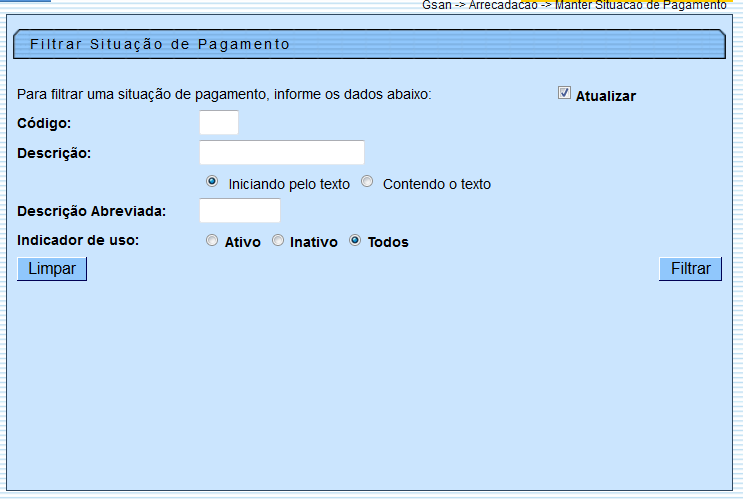Click the blue tab at top-left corner
Viewport: 743px width, 499px height.
pyautogui.click(x=25, y=3)
